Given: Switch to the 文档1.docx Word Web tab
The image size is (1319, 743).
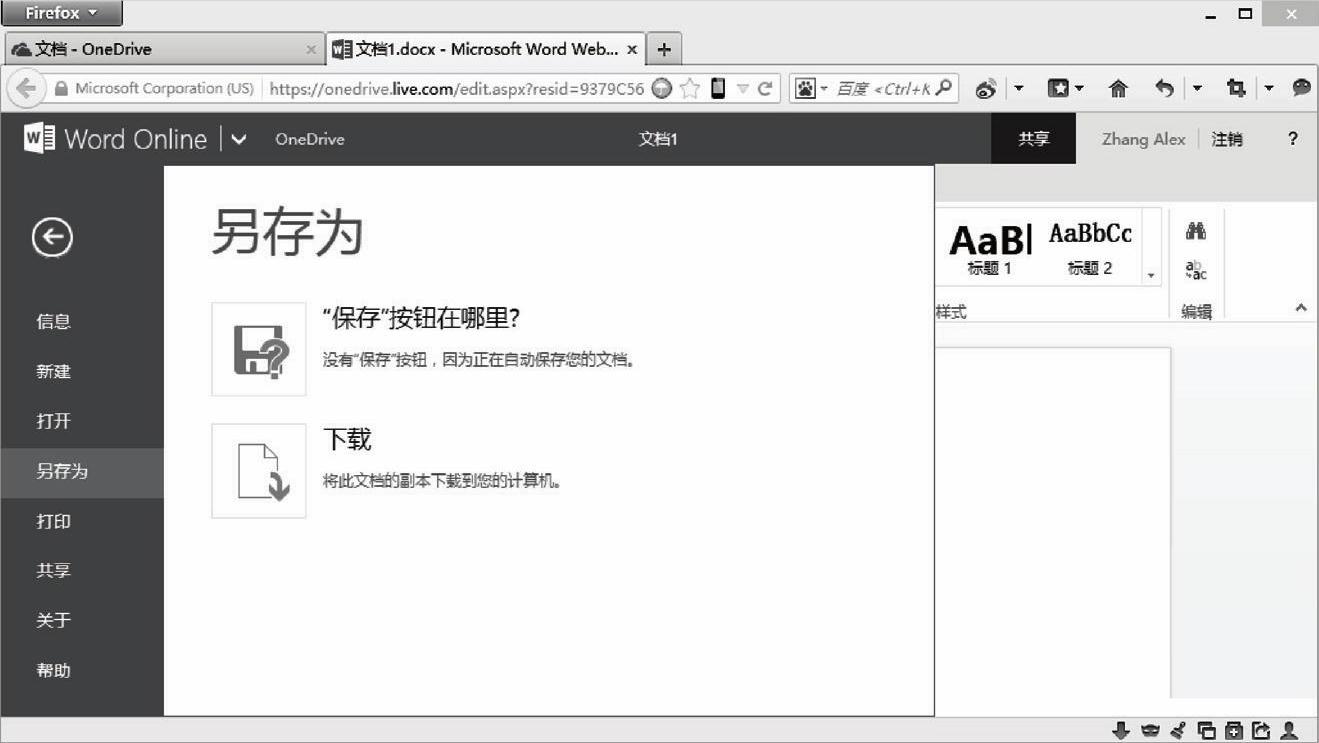Looking at the screenshot, I should tap(485, 49).
